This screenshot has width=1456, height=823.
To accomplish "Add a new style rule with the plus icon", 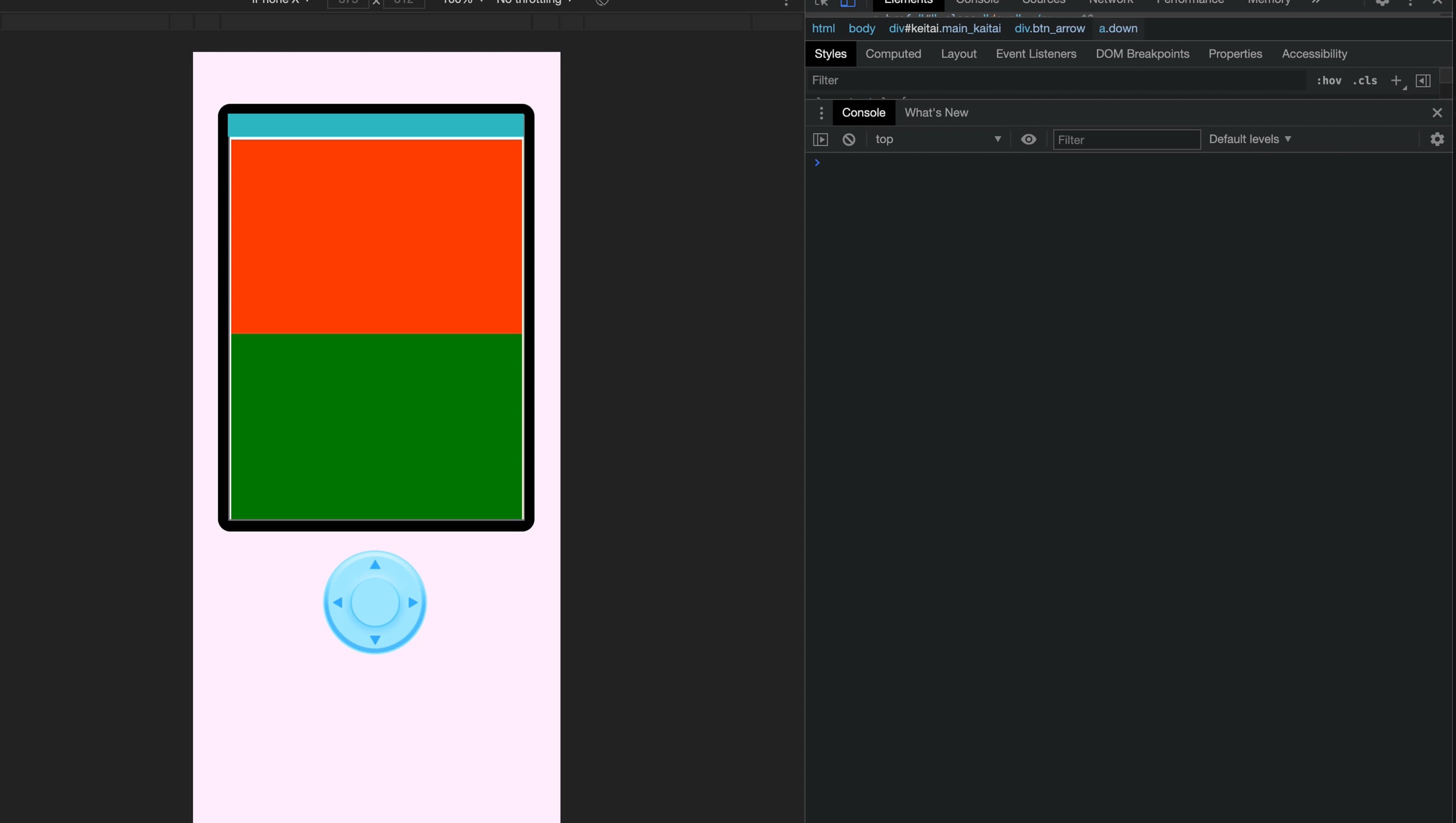I will tap(1396, 81).
